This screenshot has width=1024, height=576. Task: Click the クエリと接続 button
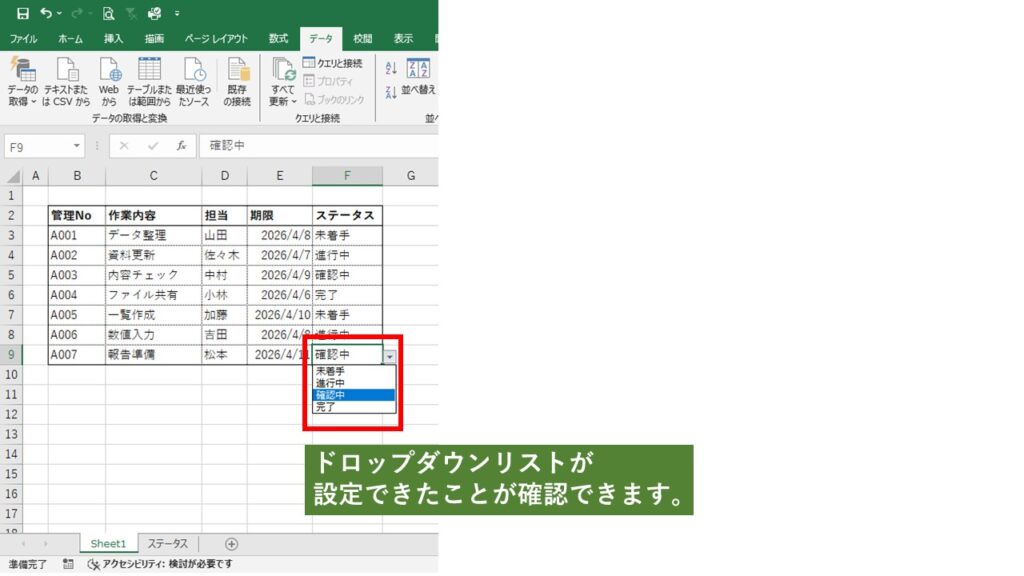coord(332,63)
